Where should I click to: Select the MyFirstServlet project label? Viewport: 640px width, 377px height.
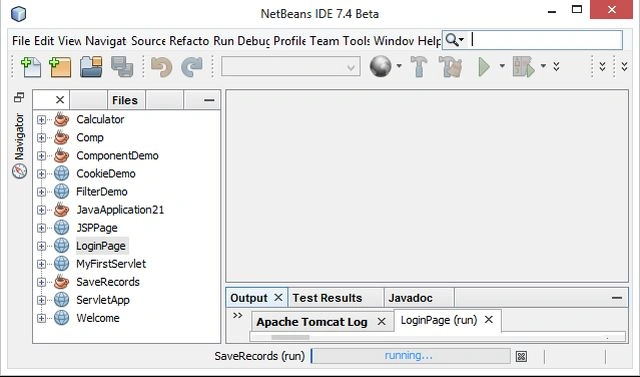111,264
